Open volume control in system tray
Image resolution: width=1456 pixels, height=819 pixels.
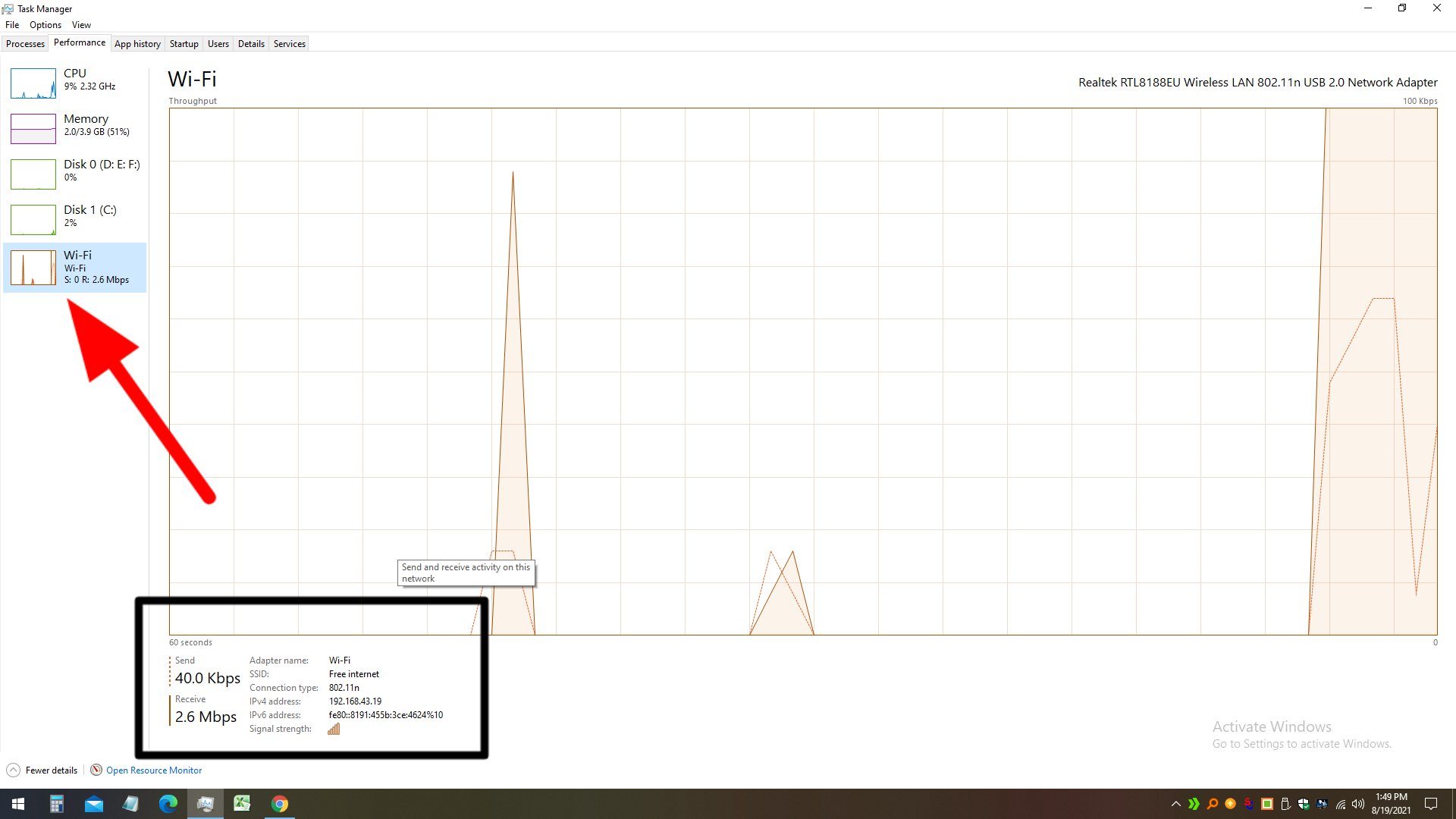1357,804
